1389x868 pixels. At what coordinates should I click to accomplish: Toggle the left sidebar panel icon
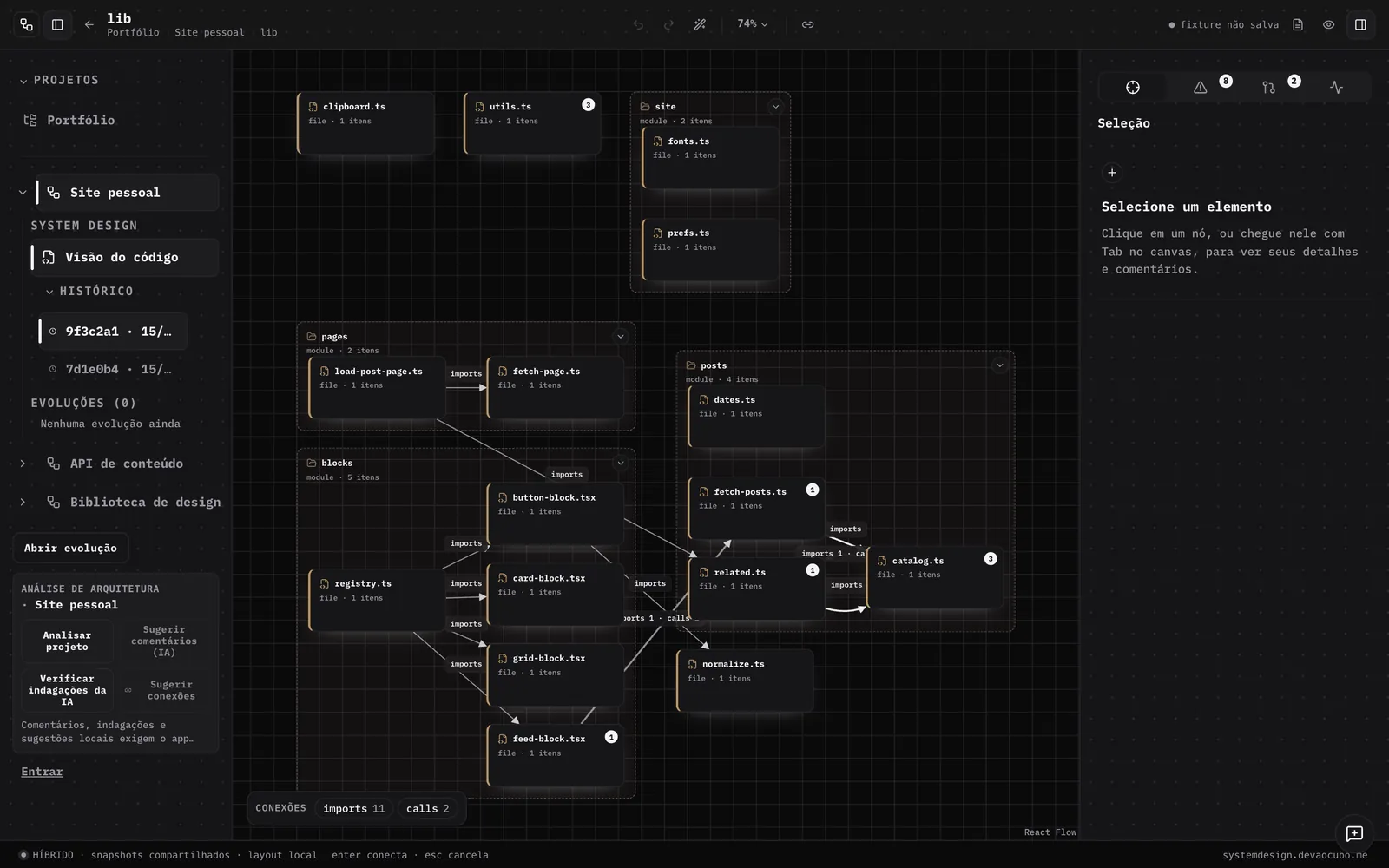pos(57,24)
